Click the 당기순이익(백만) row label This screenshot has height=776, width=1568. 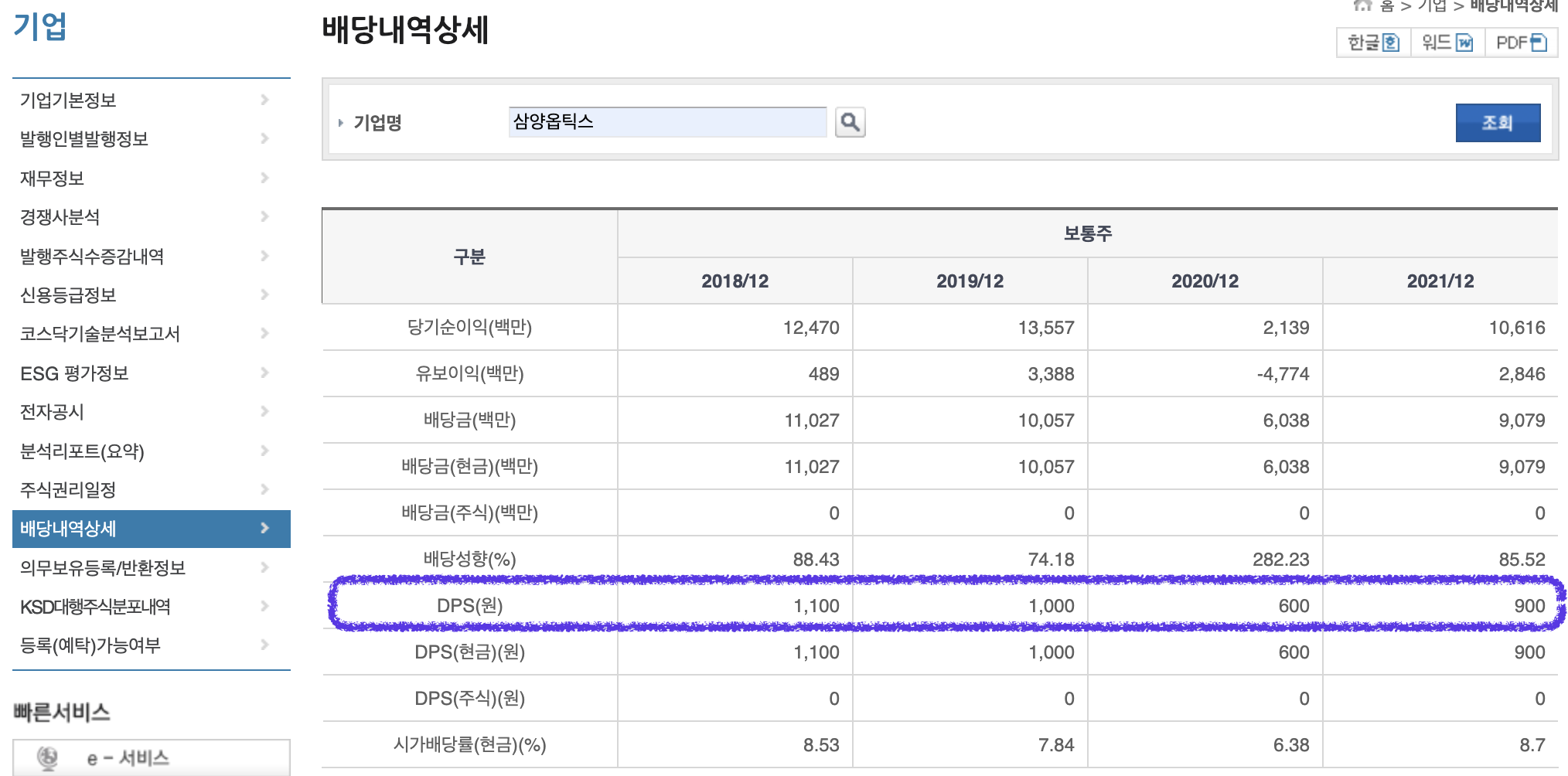click(469, 327)
